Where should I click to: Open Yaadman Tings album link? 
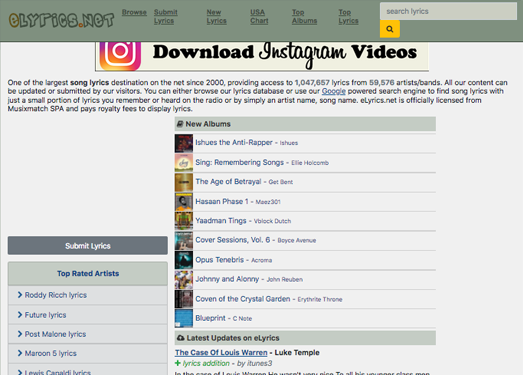click(221, 221)
